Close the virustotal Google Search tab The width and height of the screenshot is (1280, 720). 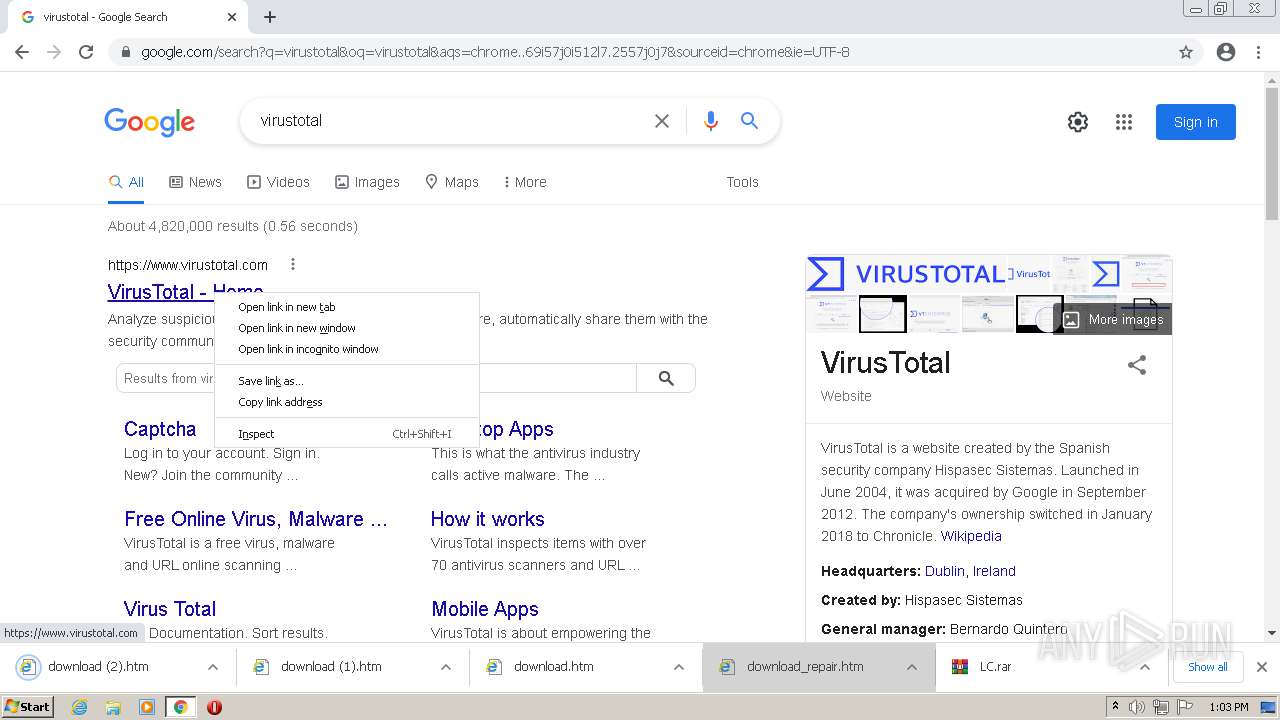(x=232, y=17)
